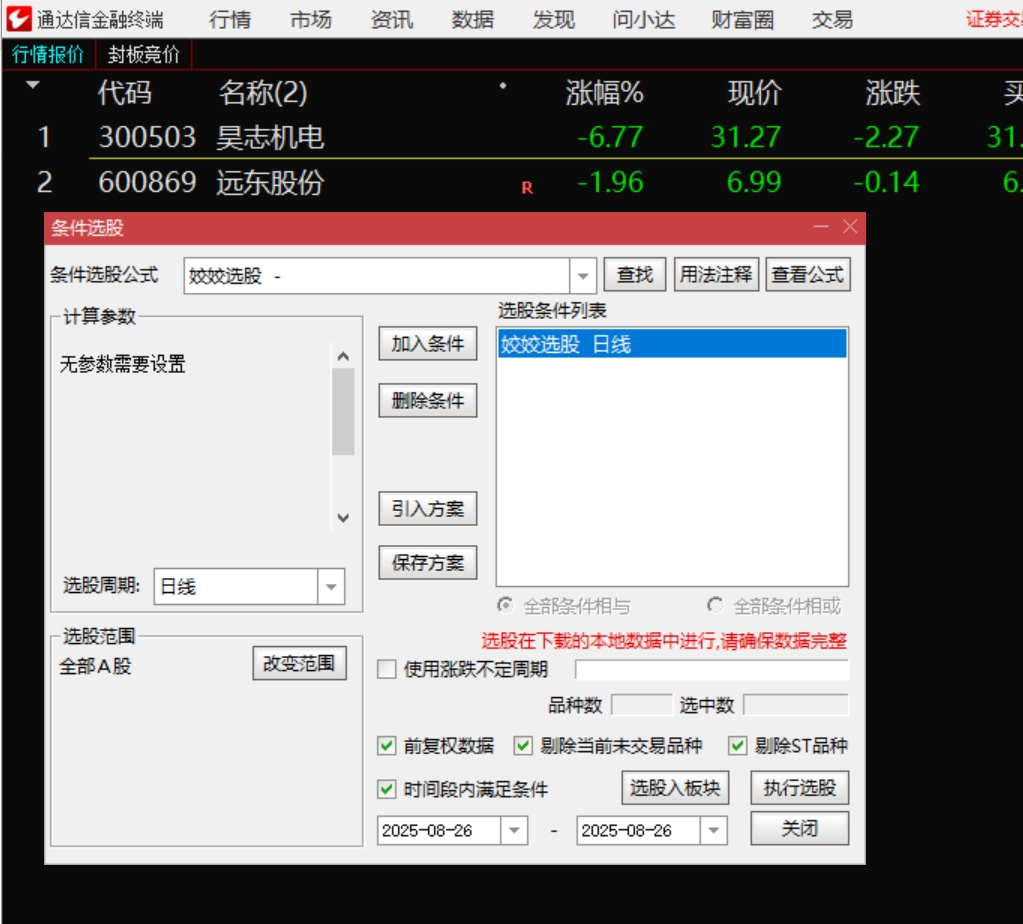Screen dimensions: 1023x924
Task: Select 姣姣选股 日线 in condition list
Action: [x=672, y=344]
